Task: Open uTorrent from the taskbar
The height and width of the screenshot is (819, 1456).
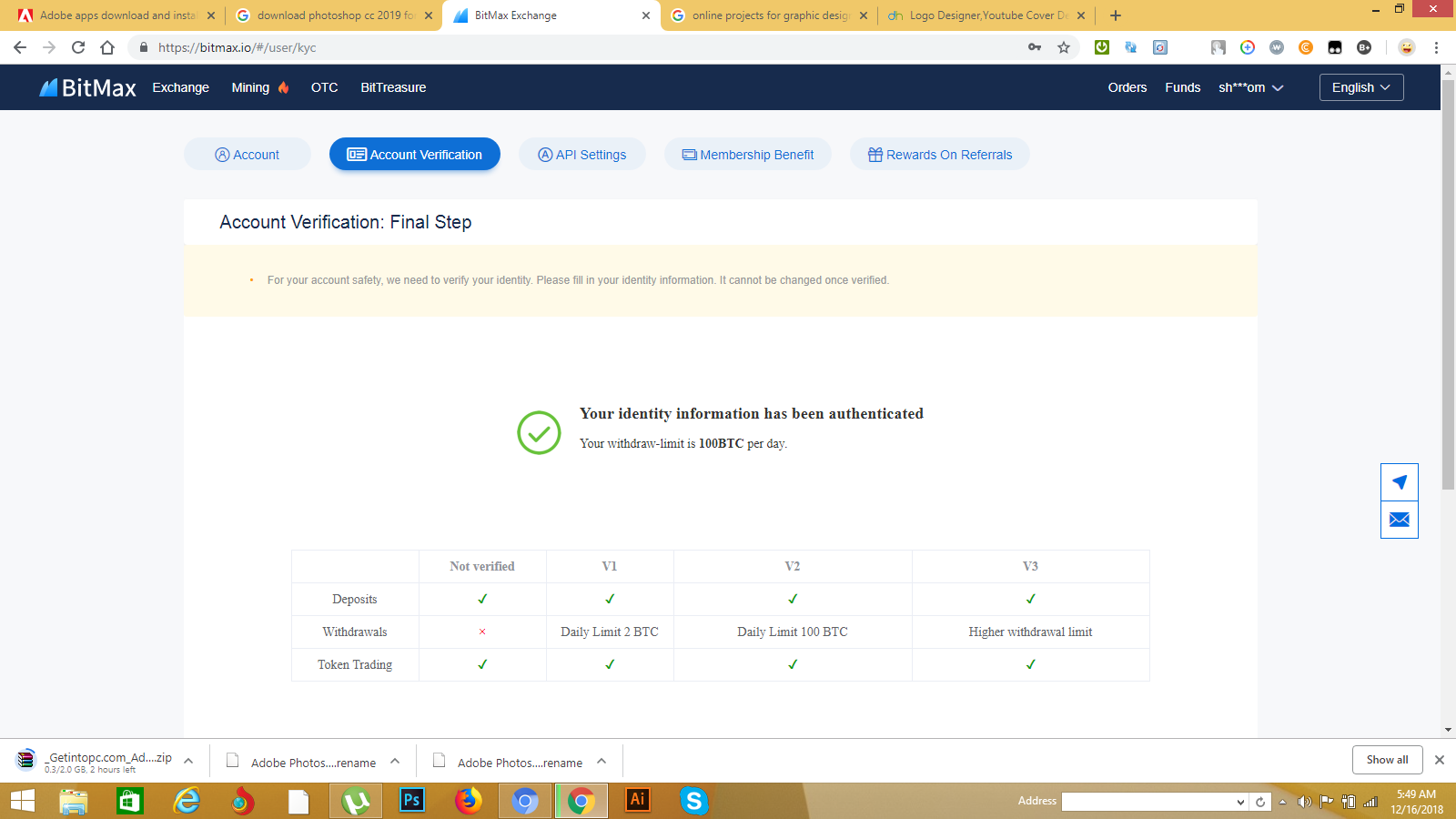Action: [x=356, y=800]
